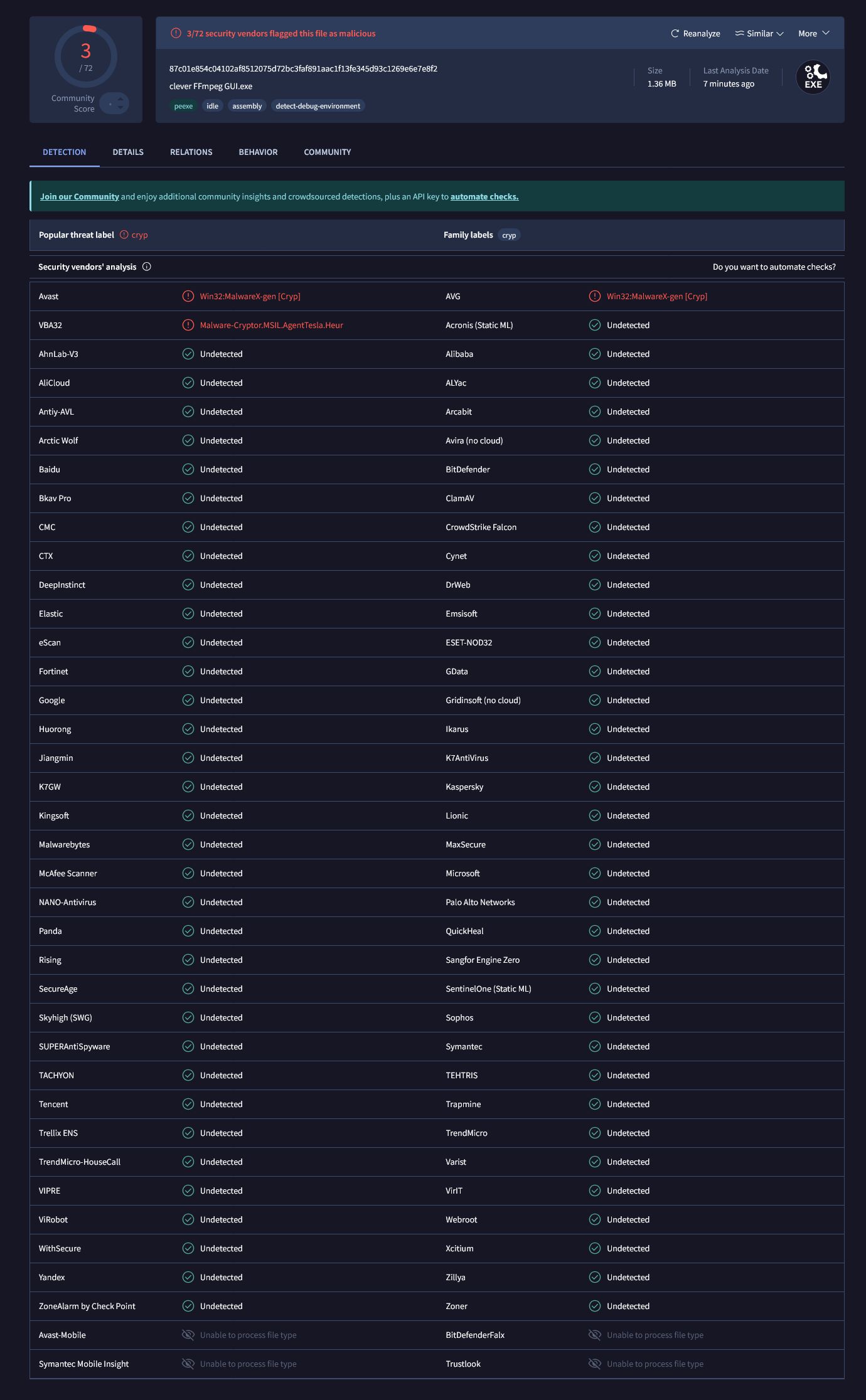
Task: Open the More dropdown menu
Action: coord(813,33)
